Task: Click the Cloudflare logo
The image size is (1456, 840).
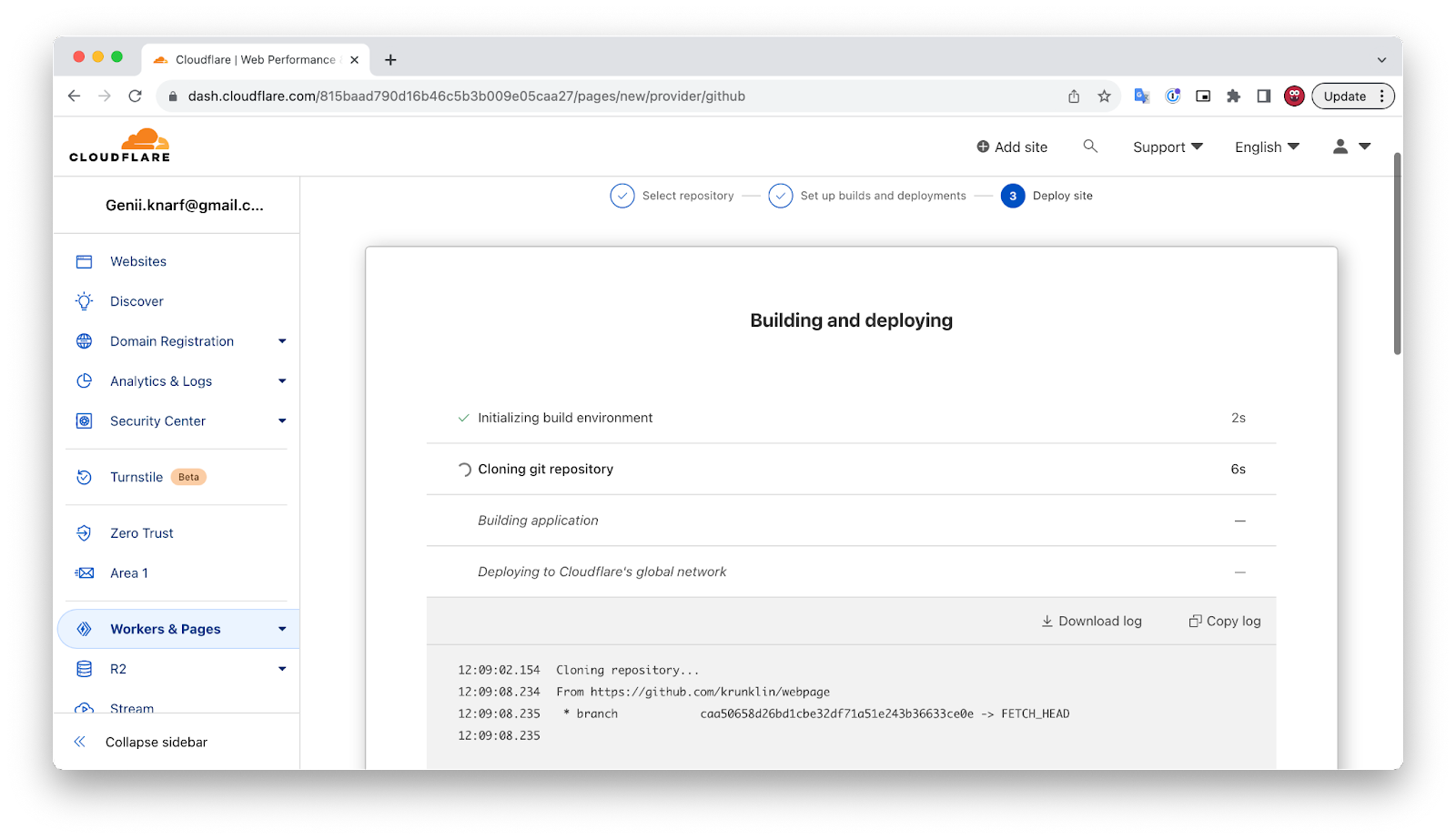Action: (x=119, y=146)
